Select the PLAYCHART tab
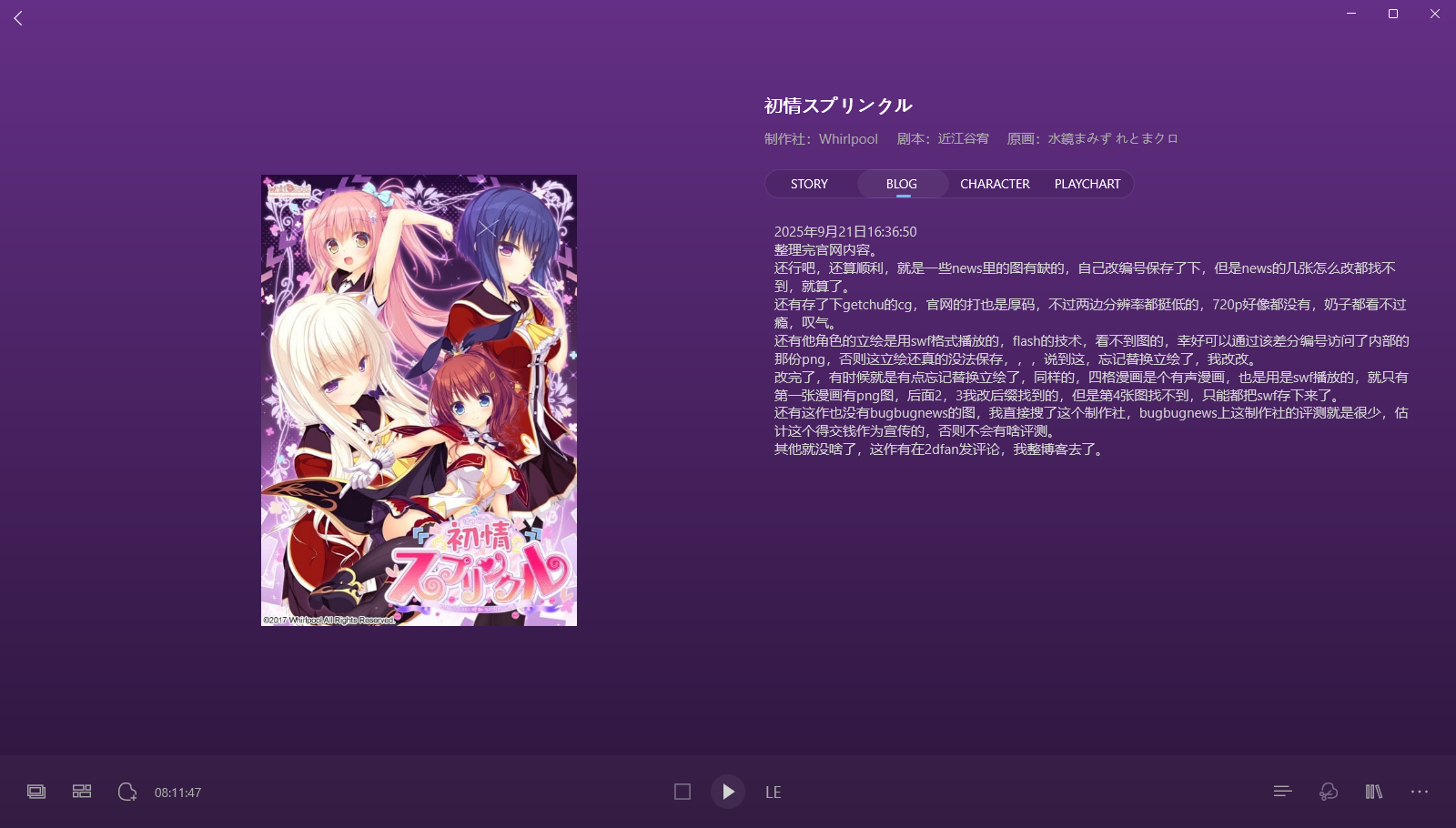 (x=1087, y=184)
